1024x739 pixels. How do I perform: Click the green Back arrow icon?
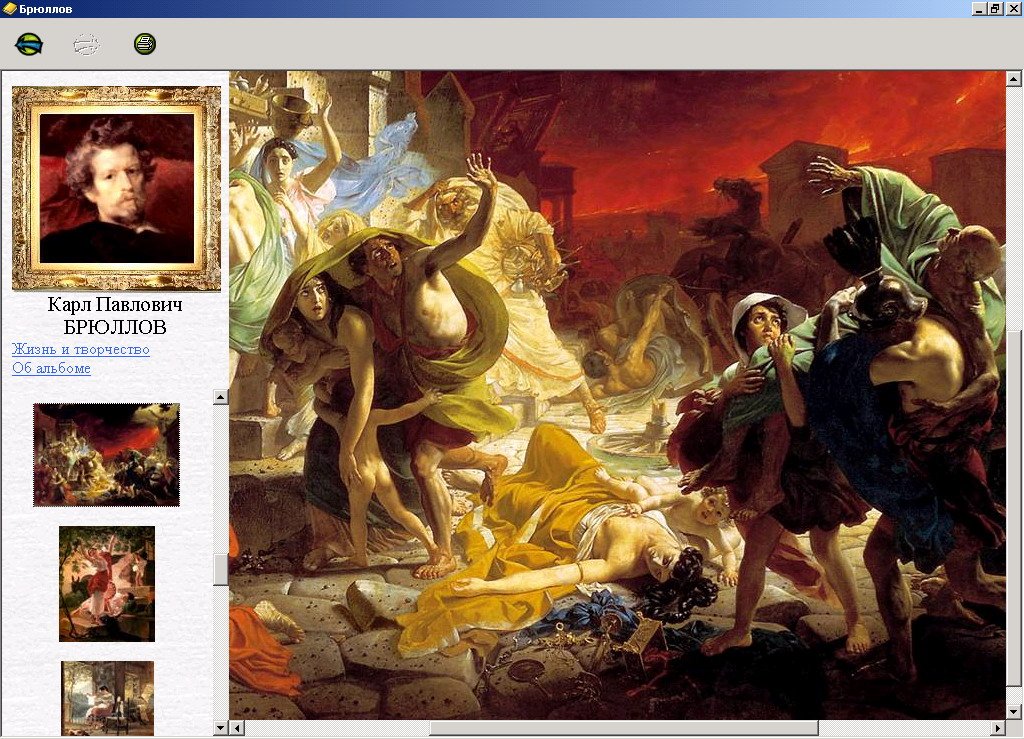[x=29, y=44]
